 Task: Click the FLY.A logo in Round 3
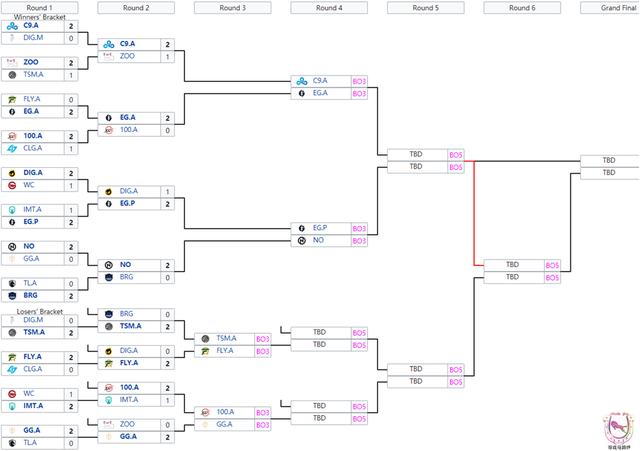(x=205, y=351)
